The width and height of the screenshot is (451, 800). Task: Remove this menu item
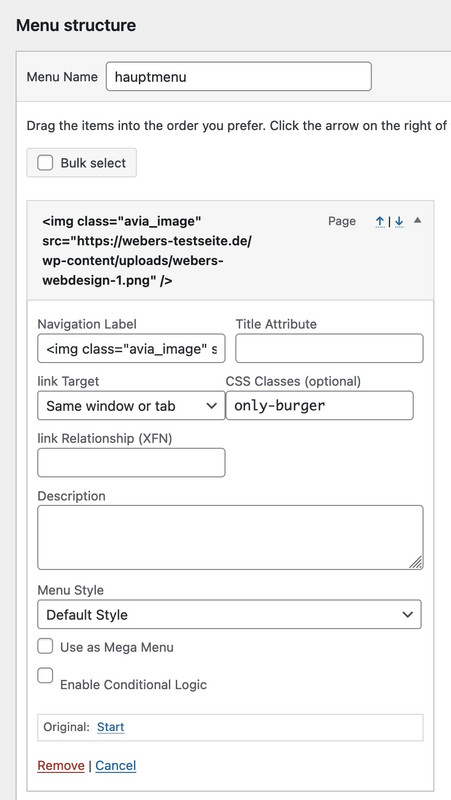tap(61, 765)
